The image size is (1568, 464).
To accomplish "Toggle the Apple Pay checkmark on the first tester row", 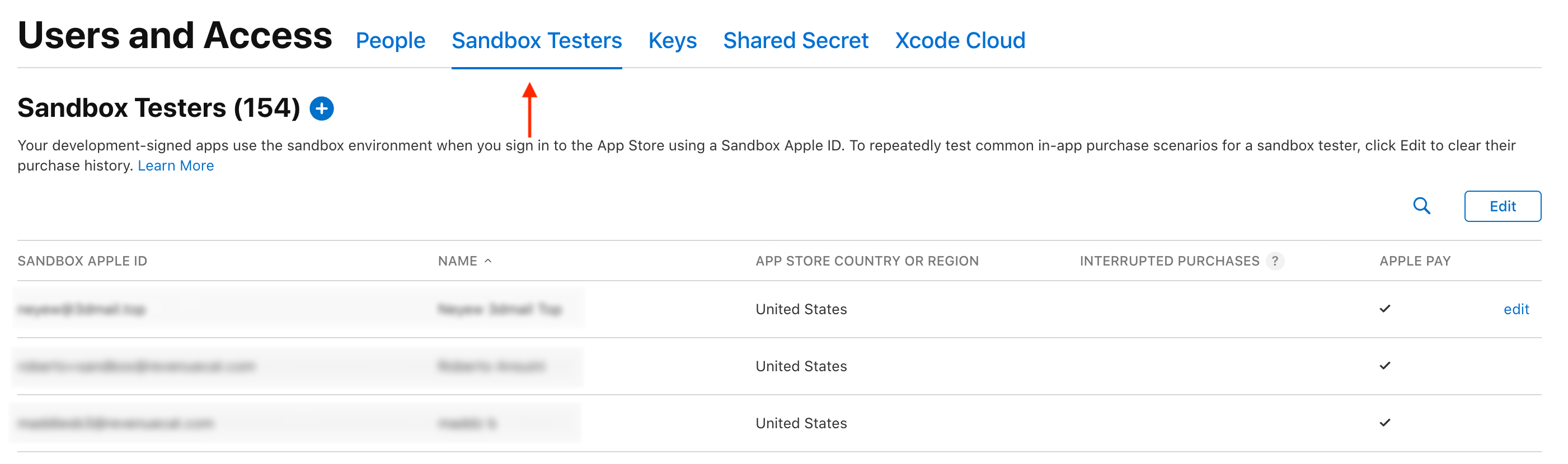I will click(x=1384, y=309).
